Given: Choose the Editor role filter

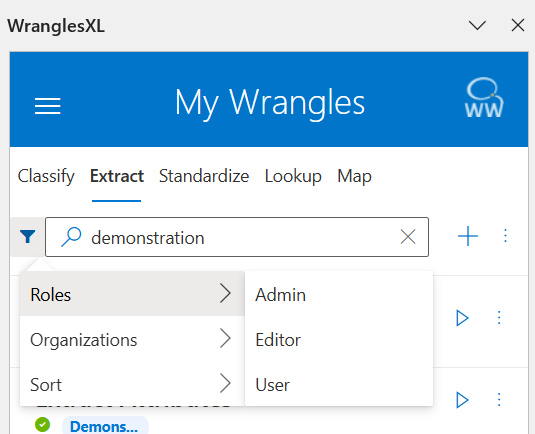Looking at the screenshot, I should [x=339, y=340].
